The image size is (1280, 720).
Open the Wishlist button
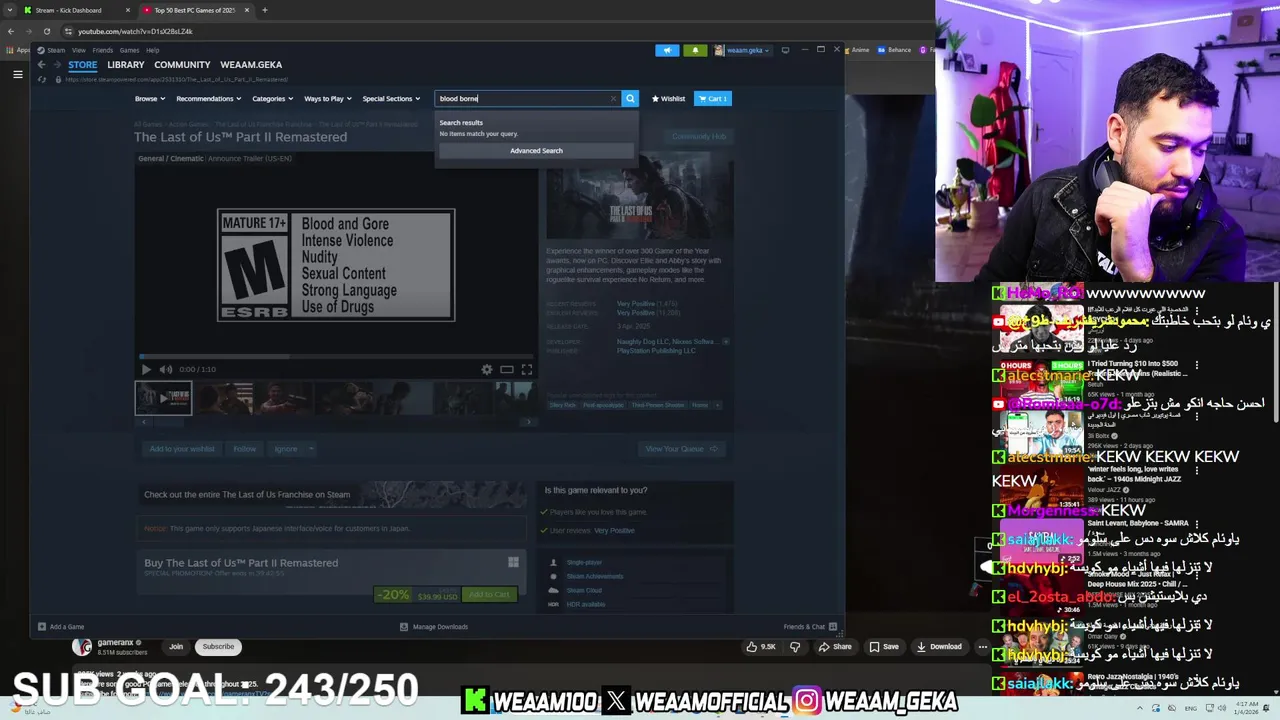pos(668,99)
